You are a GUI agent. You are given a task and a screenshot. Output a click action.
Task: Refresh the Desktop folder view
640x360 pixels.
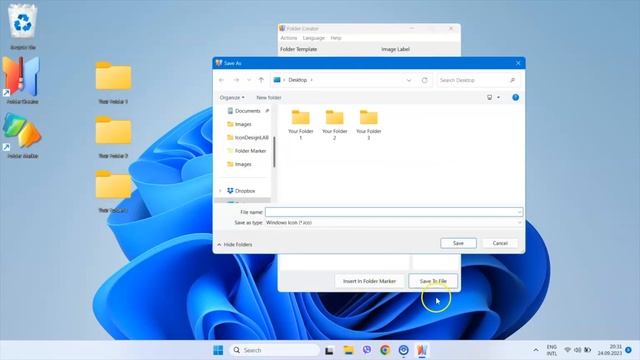pyautogui.click(x=424, y=80)
